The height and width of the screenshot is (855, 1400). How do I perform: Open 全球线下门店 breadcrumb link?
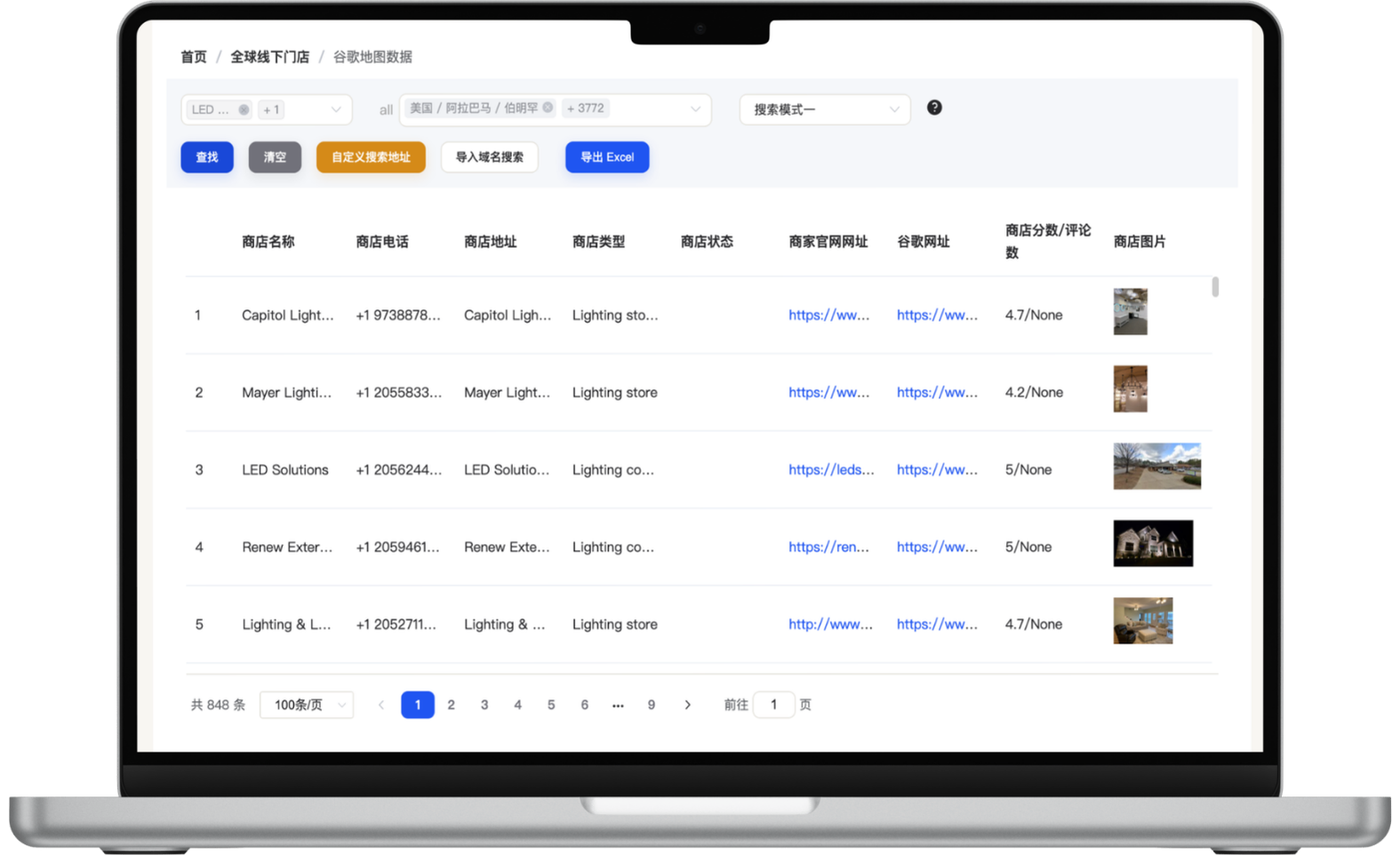point(270,57)
